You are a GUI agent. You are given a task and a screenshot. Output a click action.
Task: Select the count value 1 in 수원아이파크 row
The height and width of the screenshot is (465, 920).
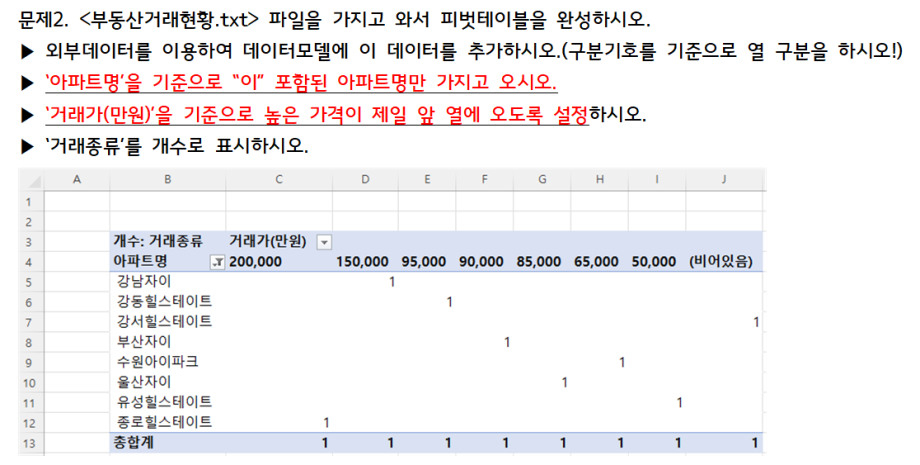(x=621, y=362)
